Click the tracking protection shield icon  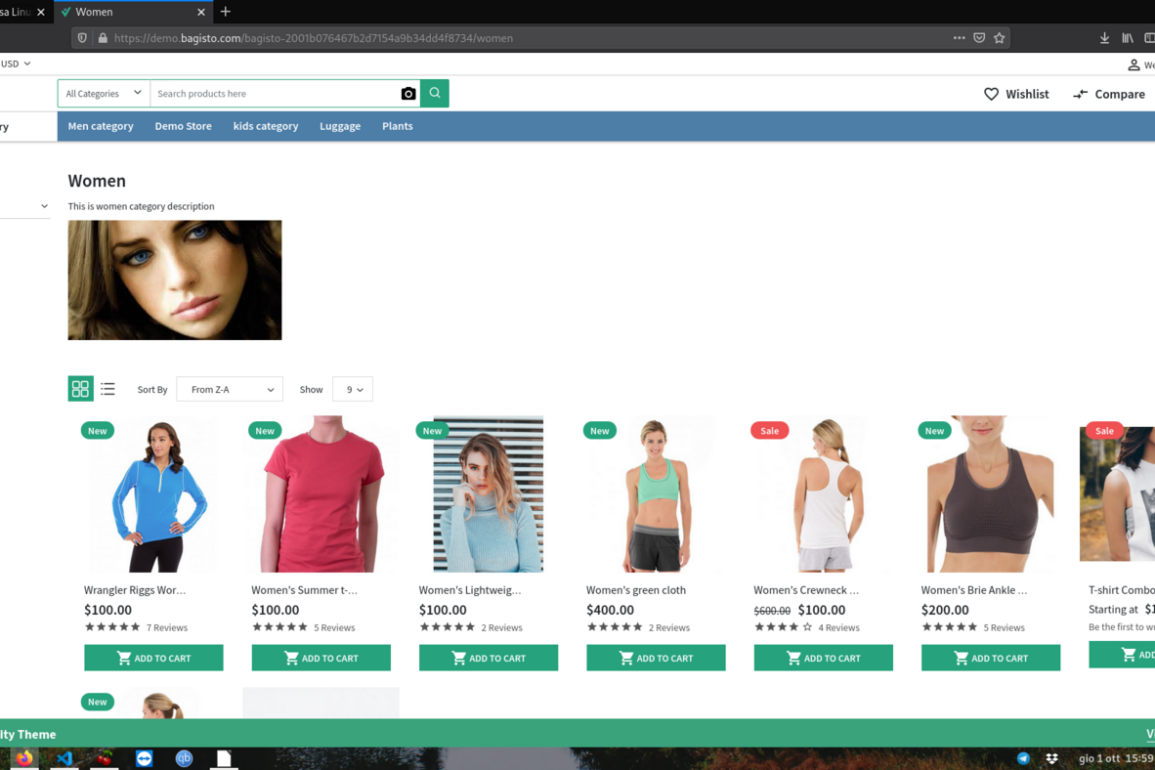click(82, 38)
